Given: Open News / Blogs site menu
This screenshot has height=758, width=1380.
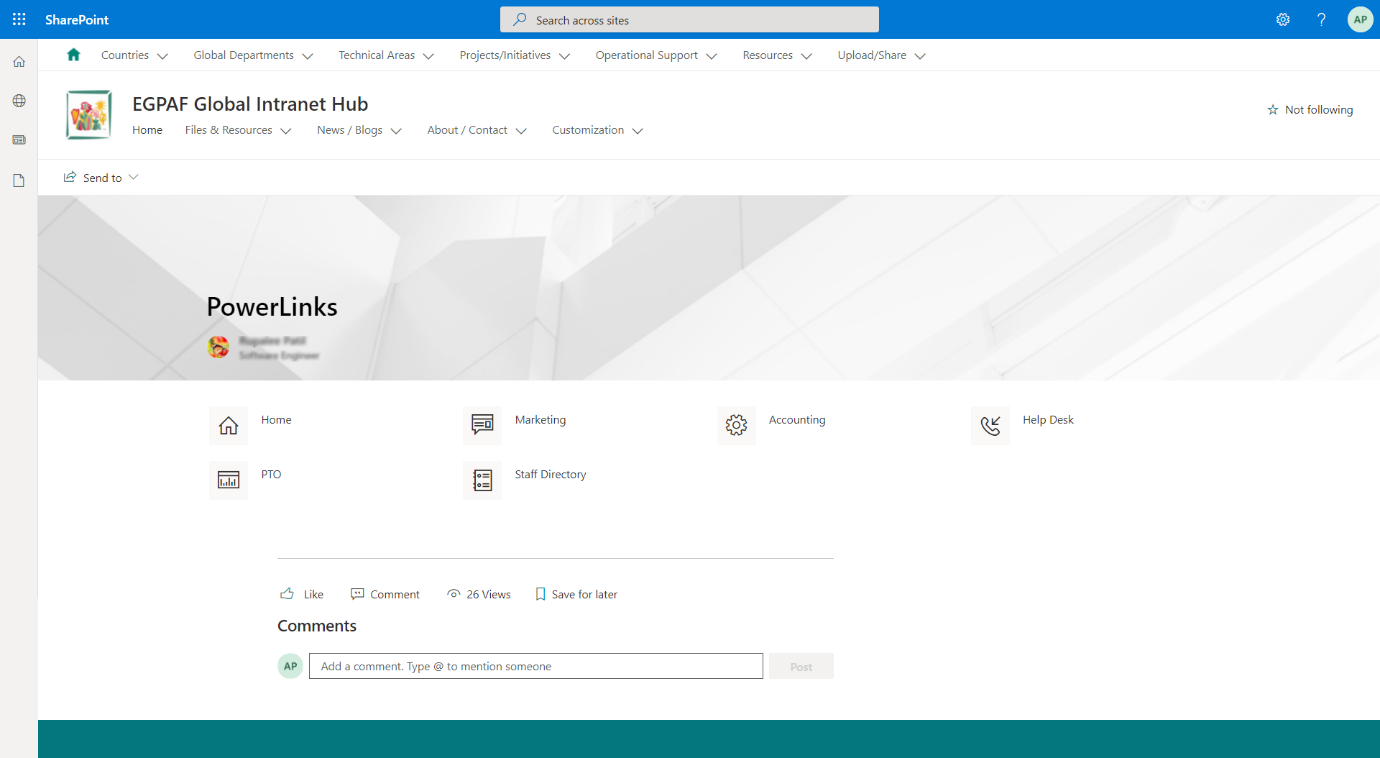Looking at the screenshot, I should pyautogui.click(x=350, y=130).
